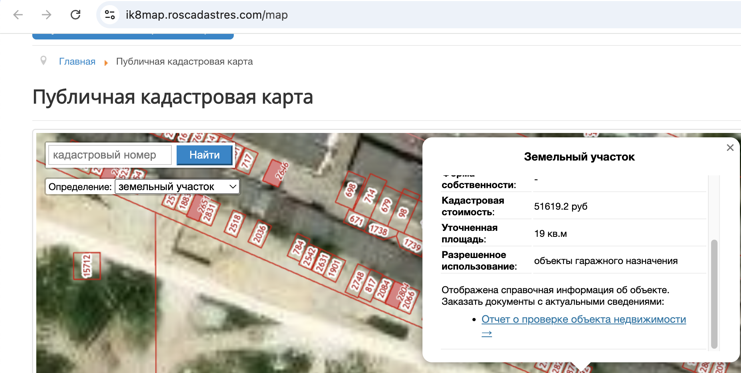
Task: Click Публичная кадастровая карта breadcrumb text
Action: pyautogui.click(x=184, y=61)
